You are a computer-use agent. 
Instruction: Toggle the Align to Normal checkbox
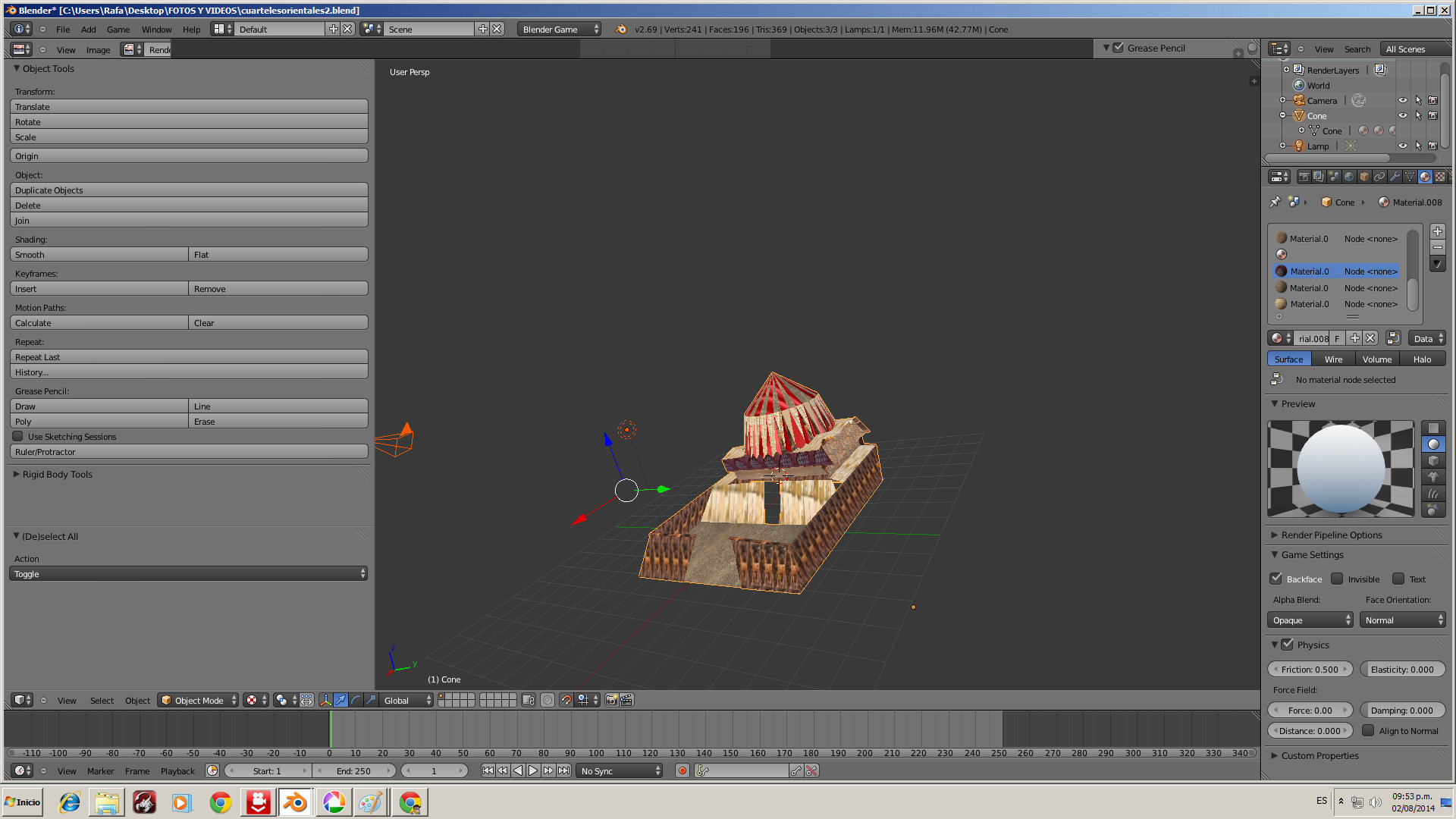1368,730
